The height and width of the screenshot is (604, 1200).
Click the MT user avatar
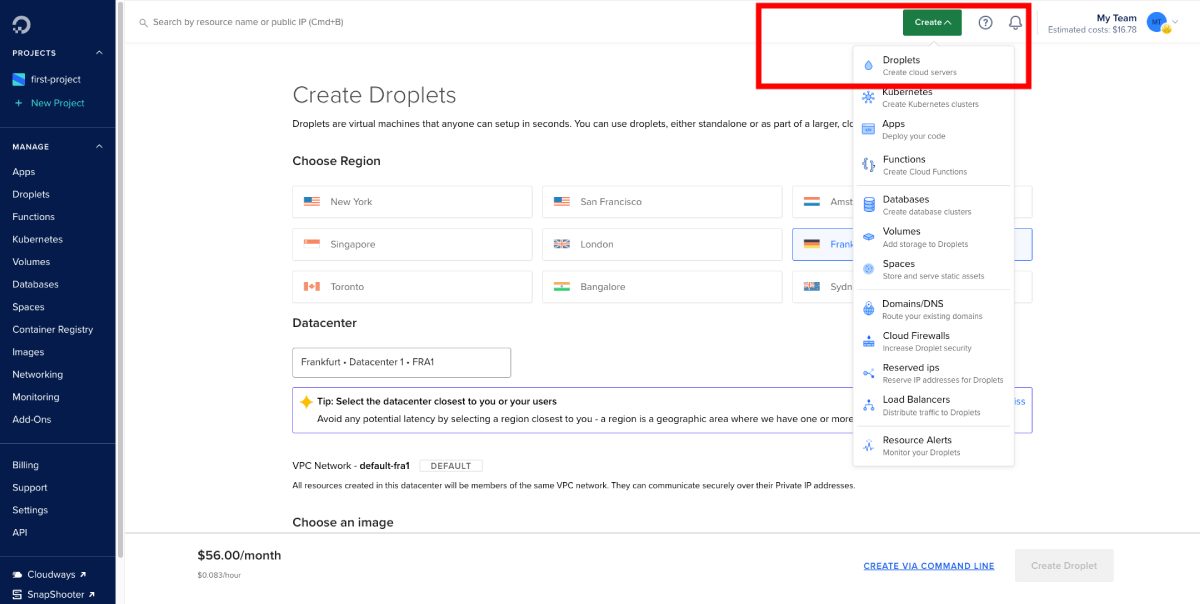(1157, 21)
